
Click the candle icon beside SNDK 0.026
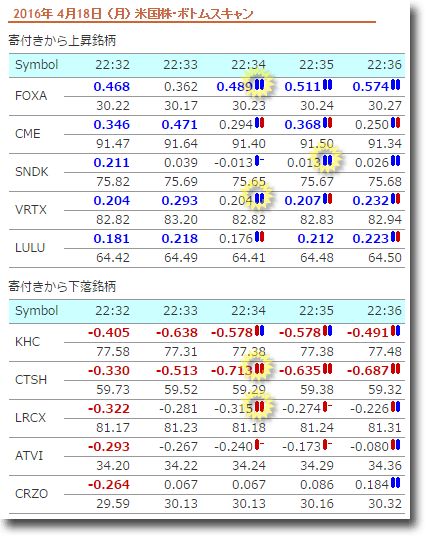point(396,160)
